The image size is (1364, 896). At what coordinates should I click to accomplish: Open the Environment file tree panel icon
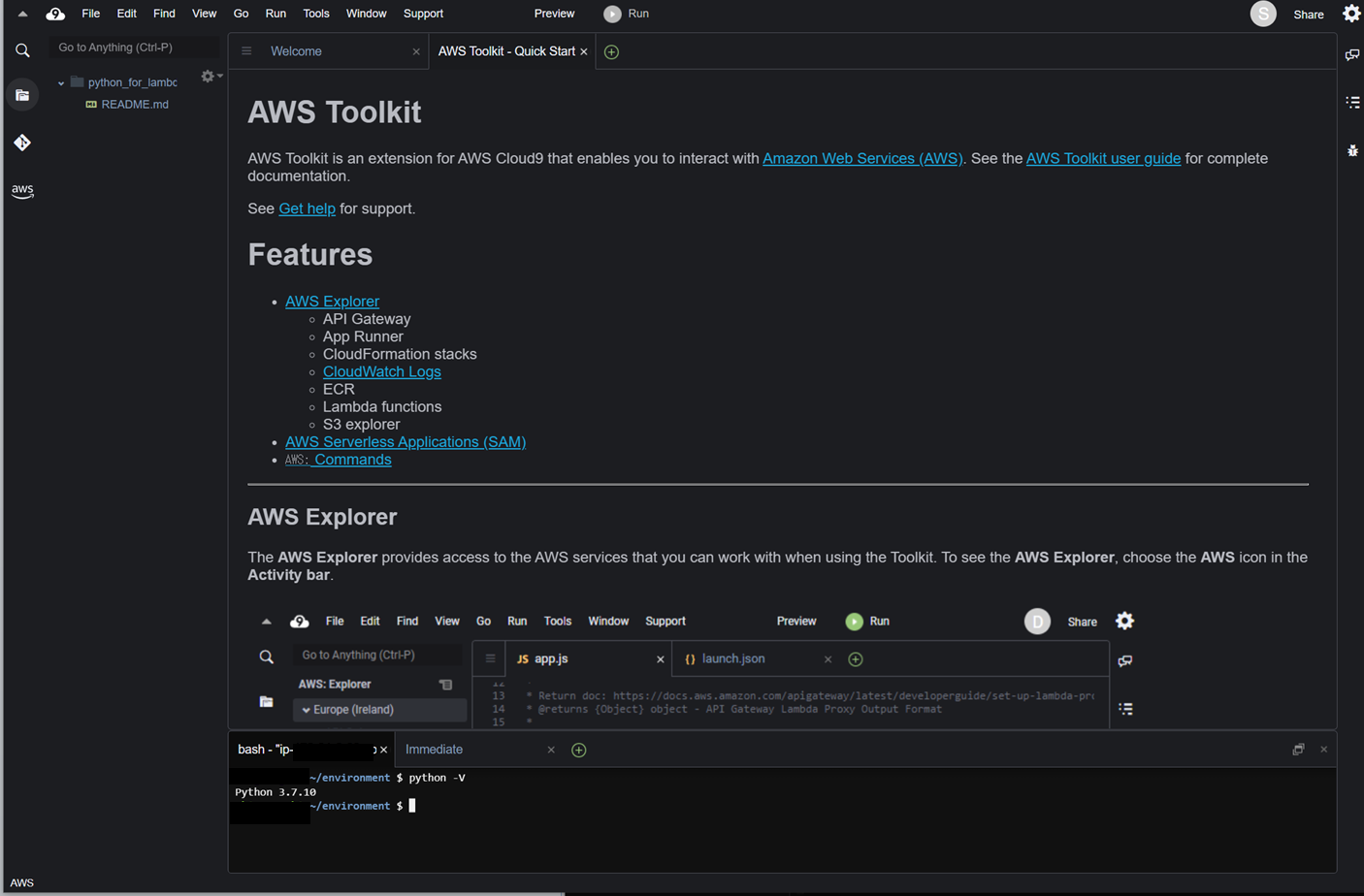[x=22, y=94]
